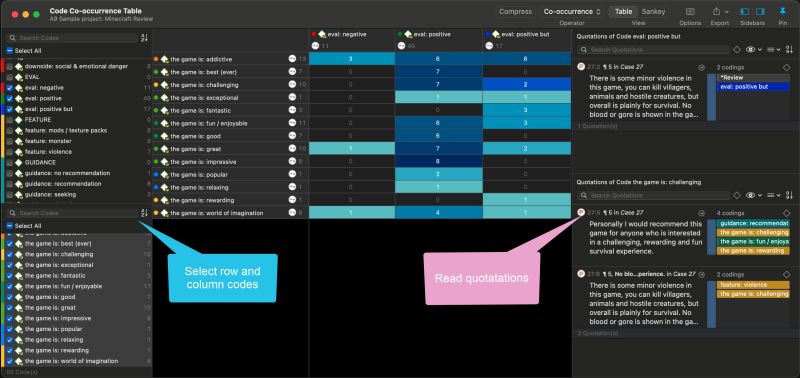Open the Export dropdown chevron

point(726,12)
